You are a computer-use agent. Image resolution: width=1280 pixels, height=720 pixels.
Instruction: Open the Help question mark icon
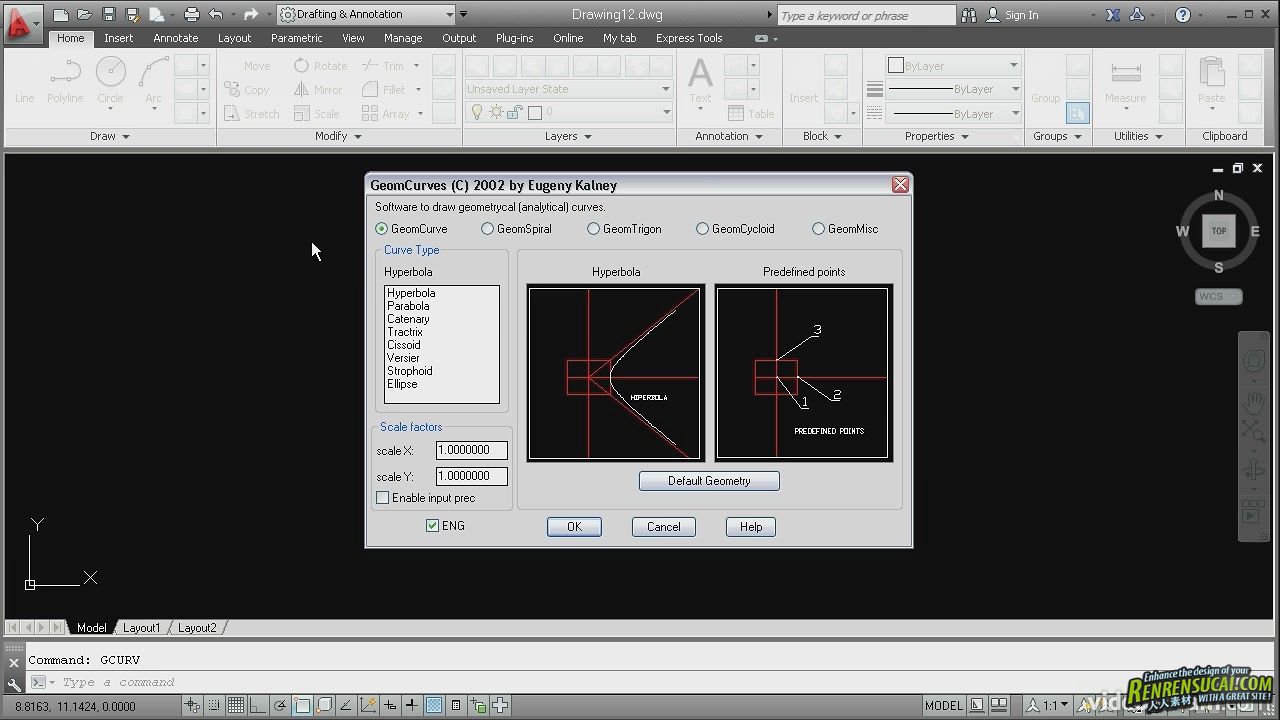(x=1183, y=15)
